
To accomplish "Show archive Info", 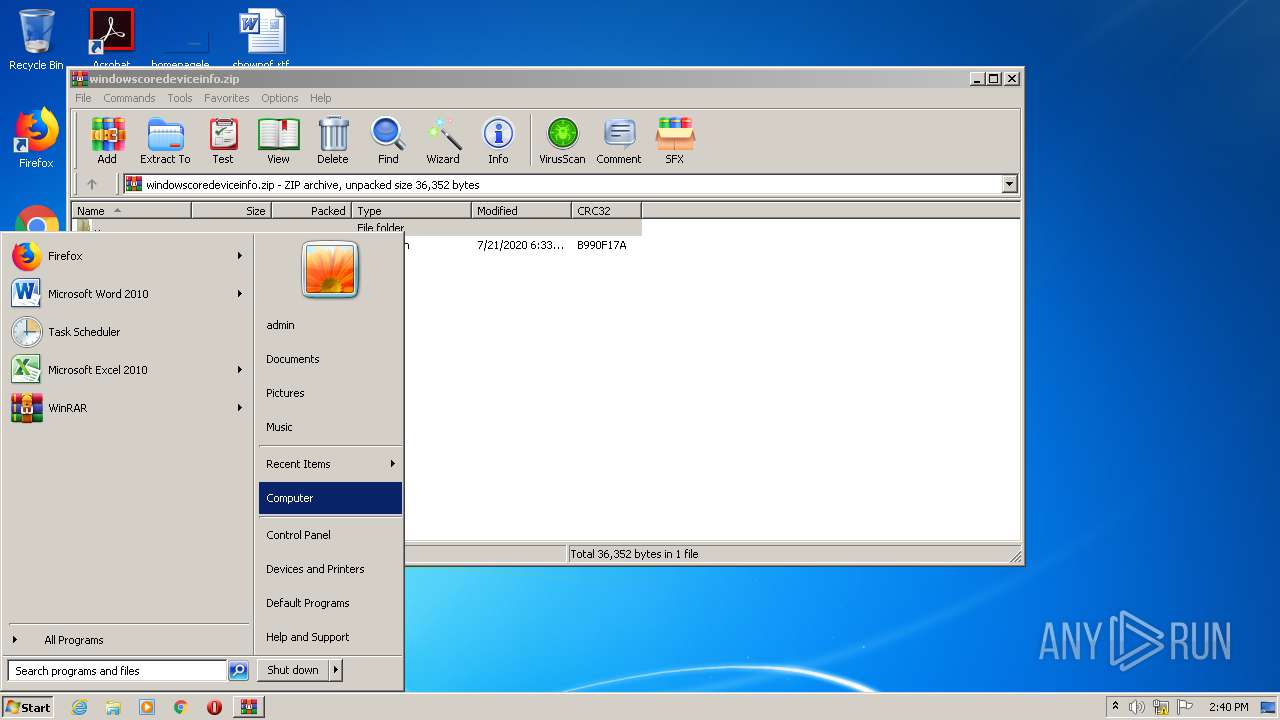I will pos(498,140).
